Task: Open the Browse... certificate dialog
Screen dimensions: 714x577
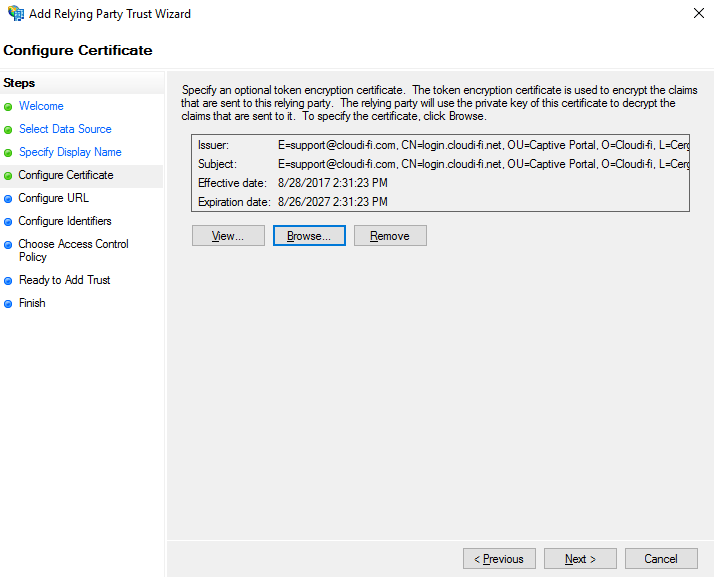Action: (309, 235)
